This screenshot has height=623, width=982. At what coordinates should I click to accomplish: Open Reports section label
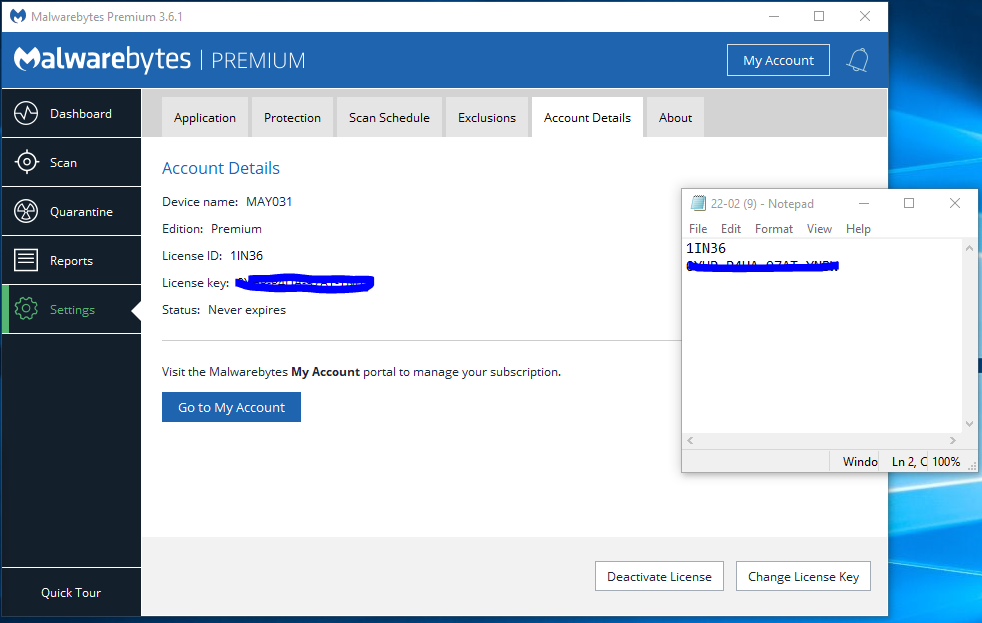click(71, 260)
